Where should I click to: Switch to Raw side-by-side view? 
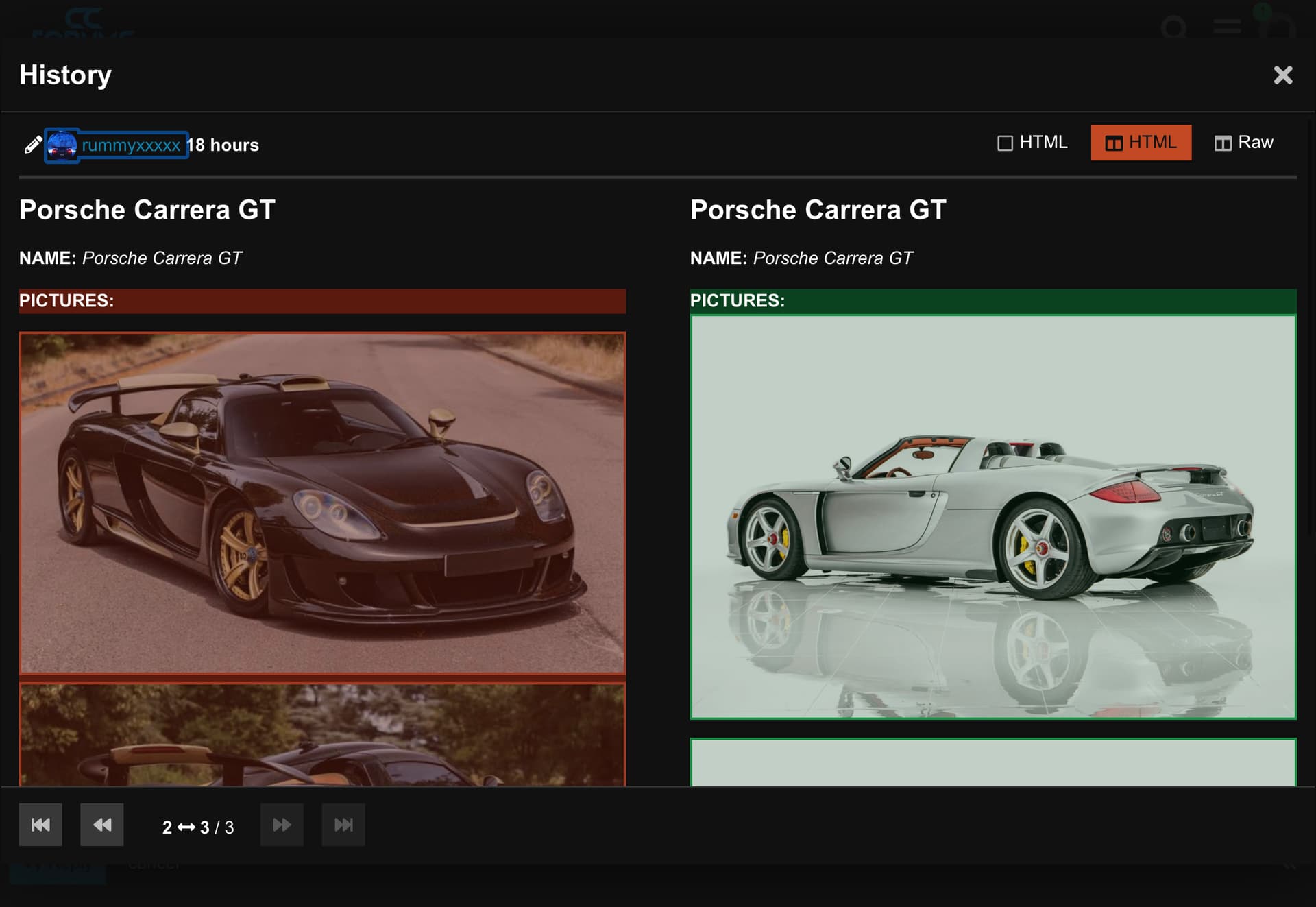[1243, 143]
